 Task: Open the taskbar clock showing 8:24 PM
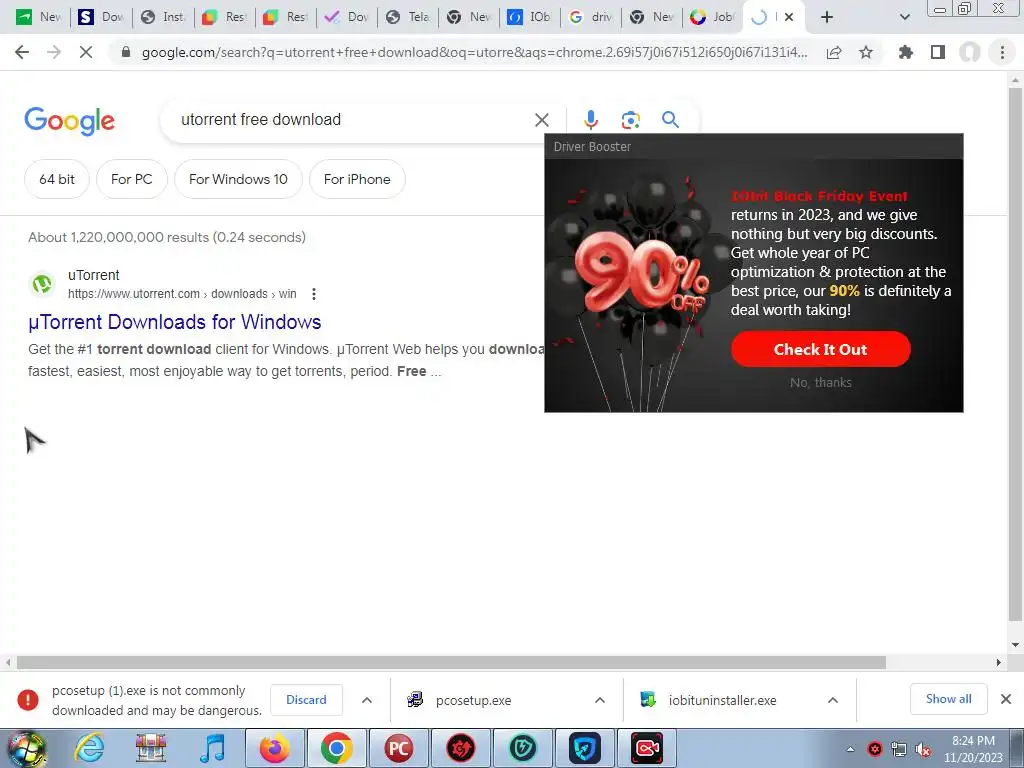973,749
